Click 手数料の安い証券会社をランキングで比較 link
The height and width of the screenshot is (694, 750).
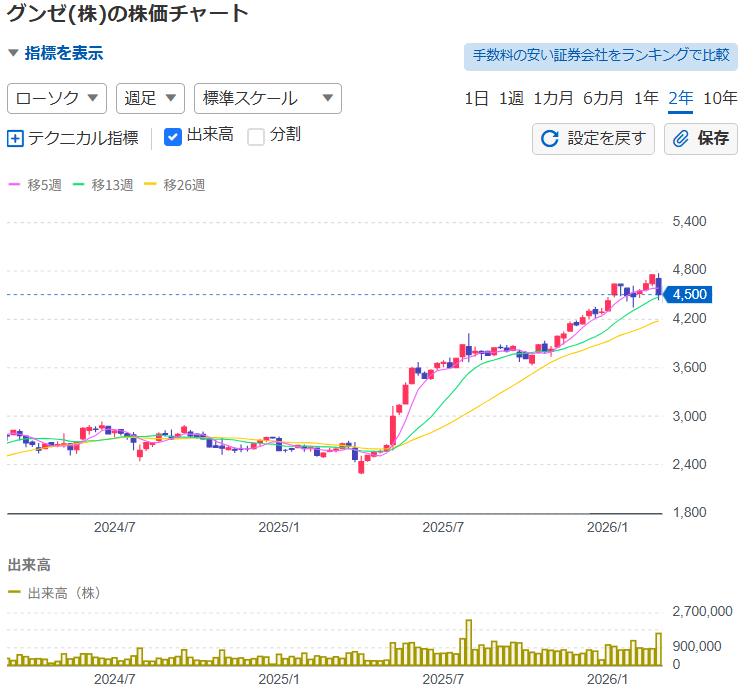(x=600, y=56)
